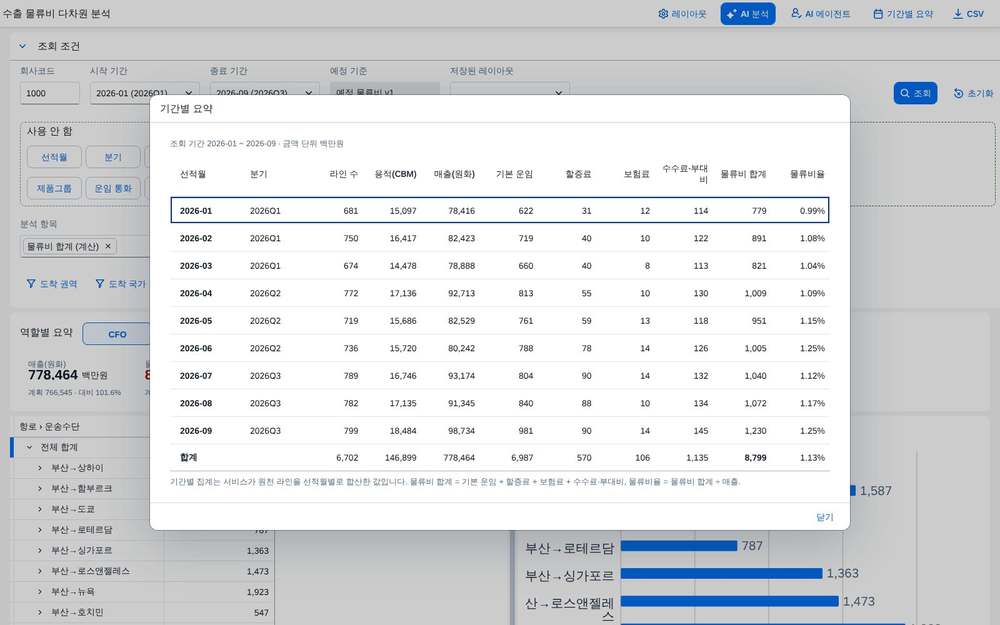
Task: Open the 저장된 레이아웃 dropdown
Action: 510,93
